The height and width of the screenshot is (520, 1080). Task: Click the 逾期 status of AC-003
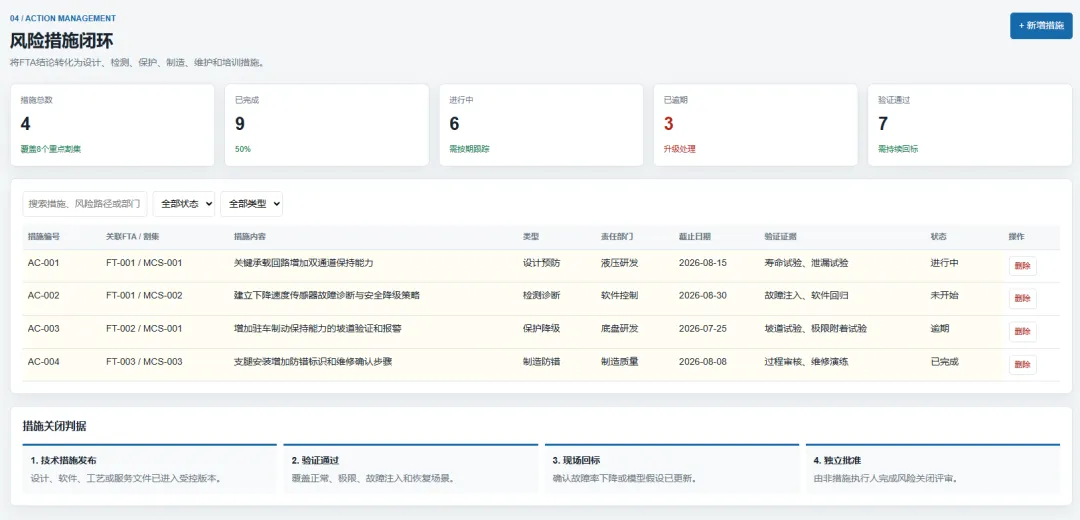click(939, 329)
